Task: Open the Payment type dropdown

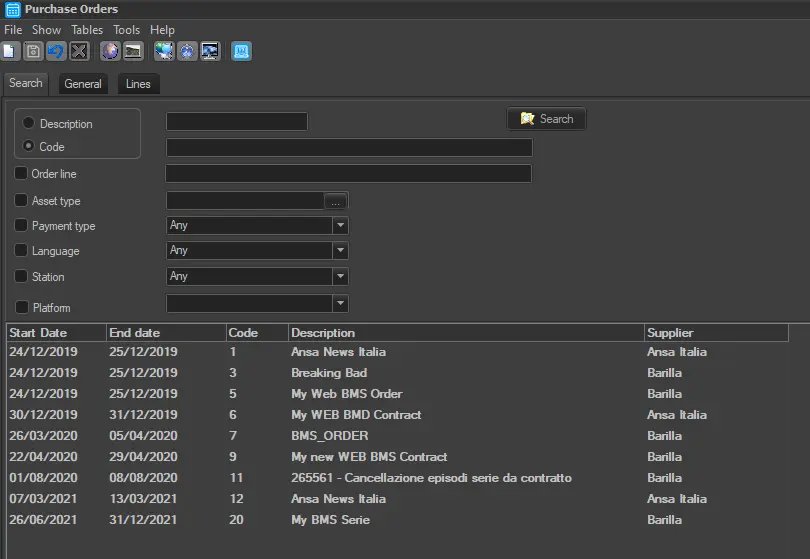Action: tap(340, 226)
